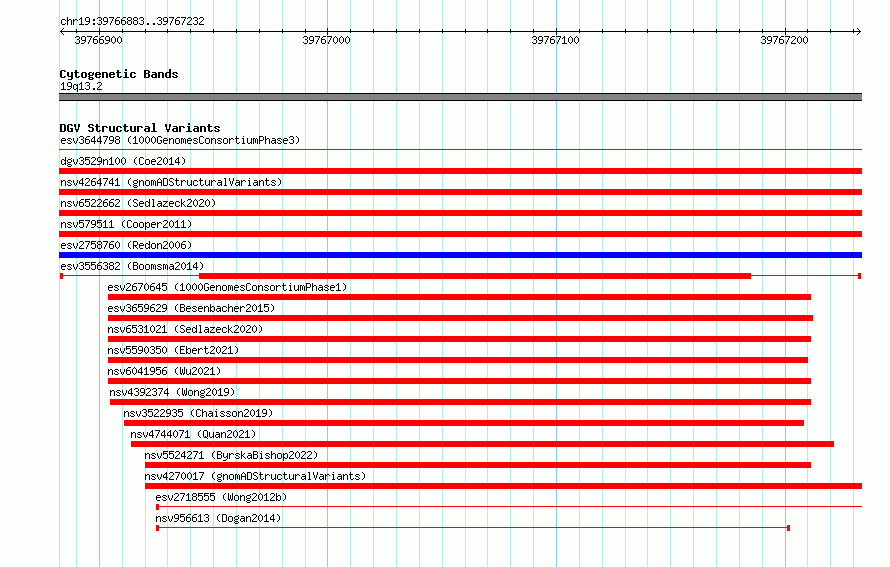Click the right arrowhead of the ruler
The width and height of the screenshot is (890, 567).
[x=858, y=32]
